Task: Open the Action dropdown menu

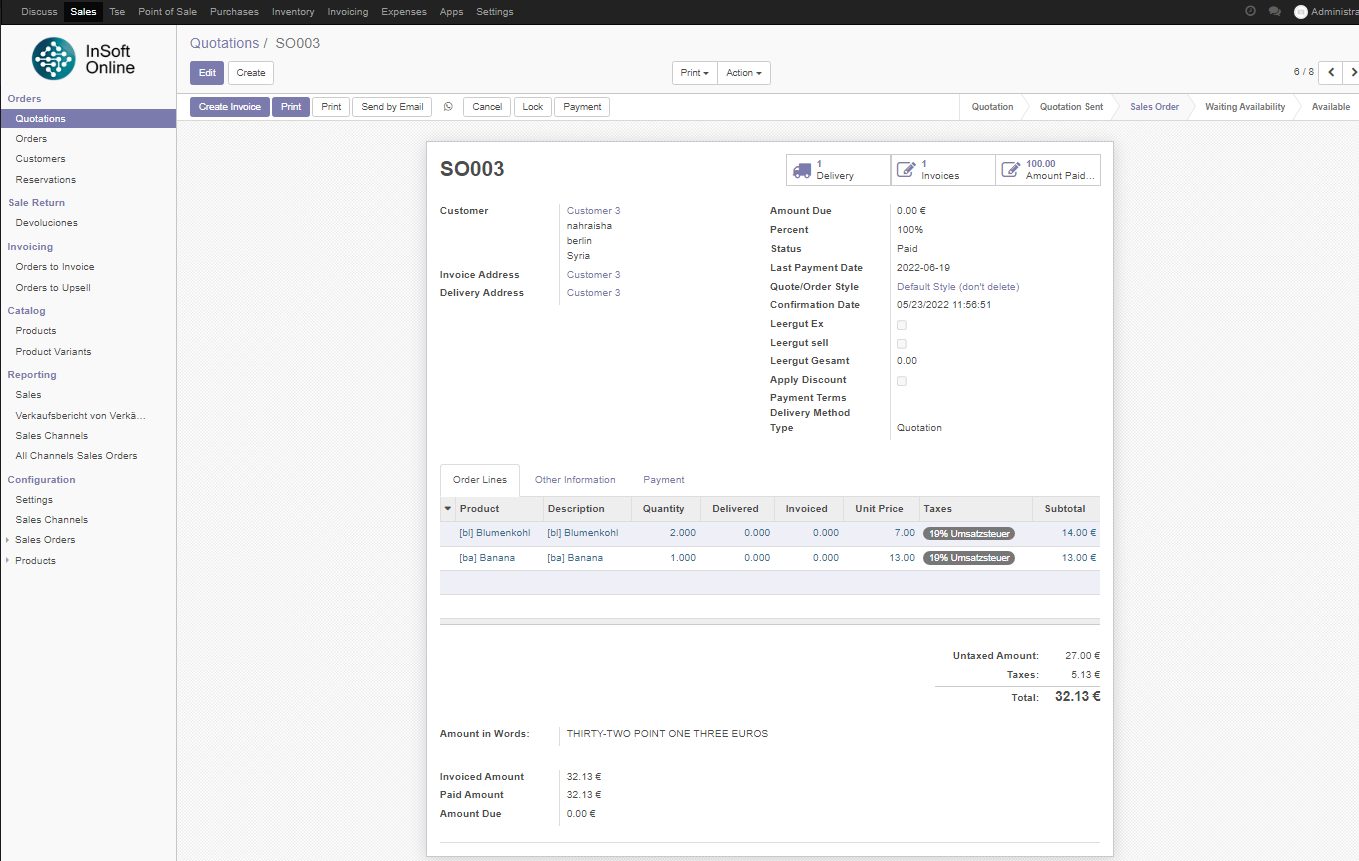Action: coord(744,73)
